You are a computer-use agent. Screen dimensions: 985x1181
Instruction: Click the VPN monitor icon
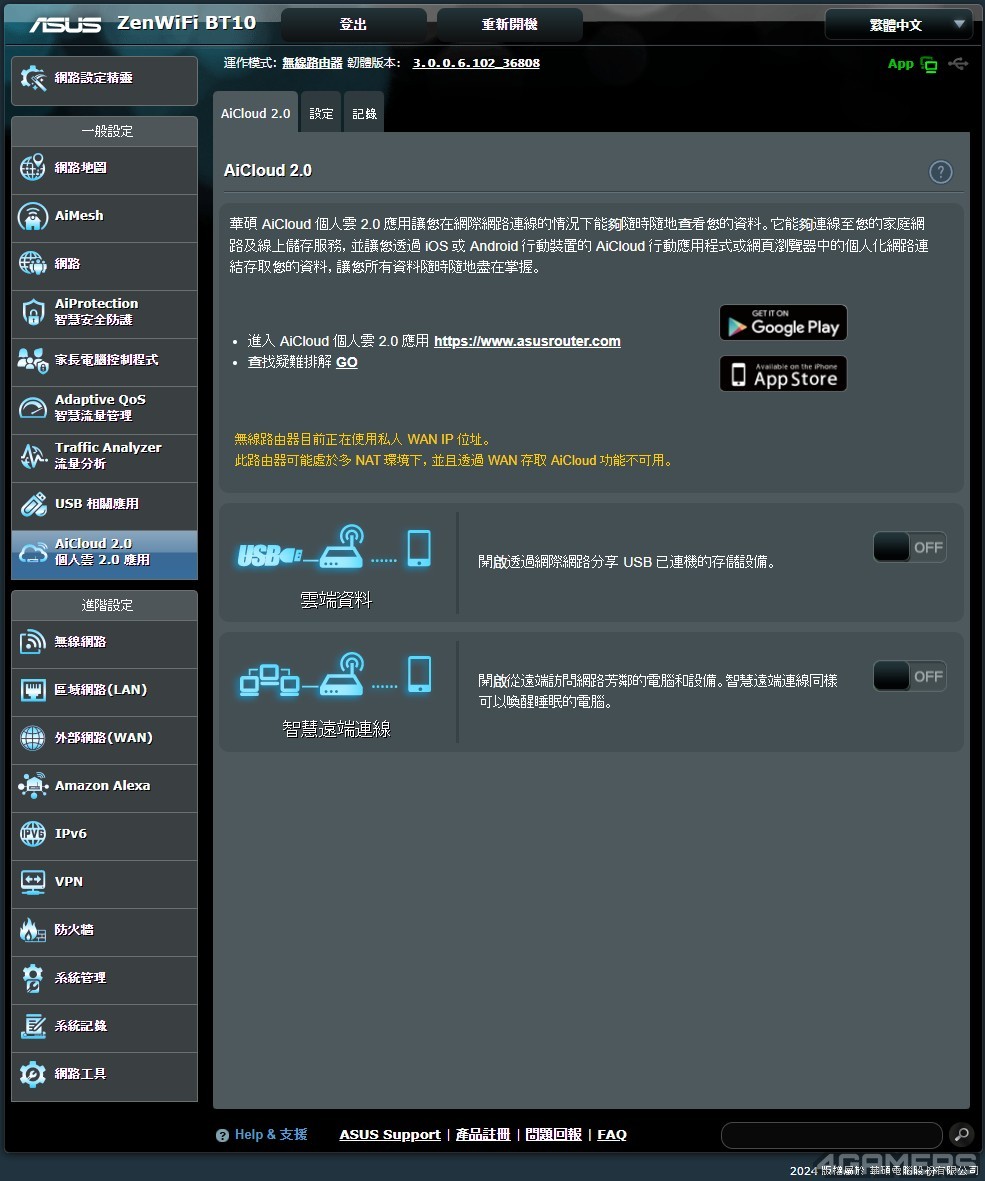[x=32, y=882]
